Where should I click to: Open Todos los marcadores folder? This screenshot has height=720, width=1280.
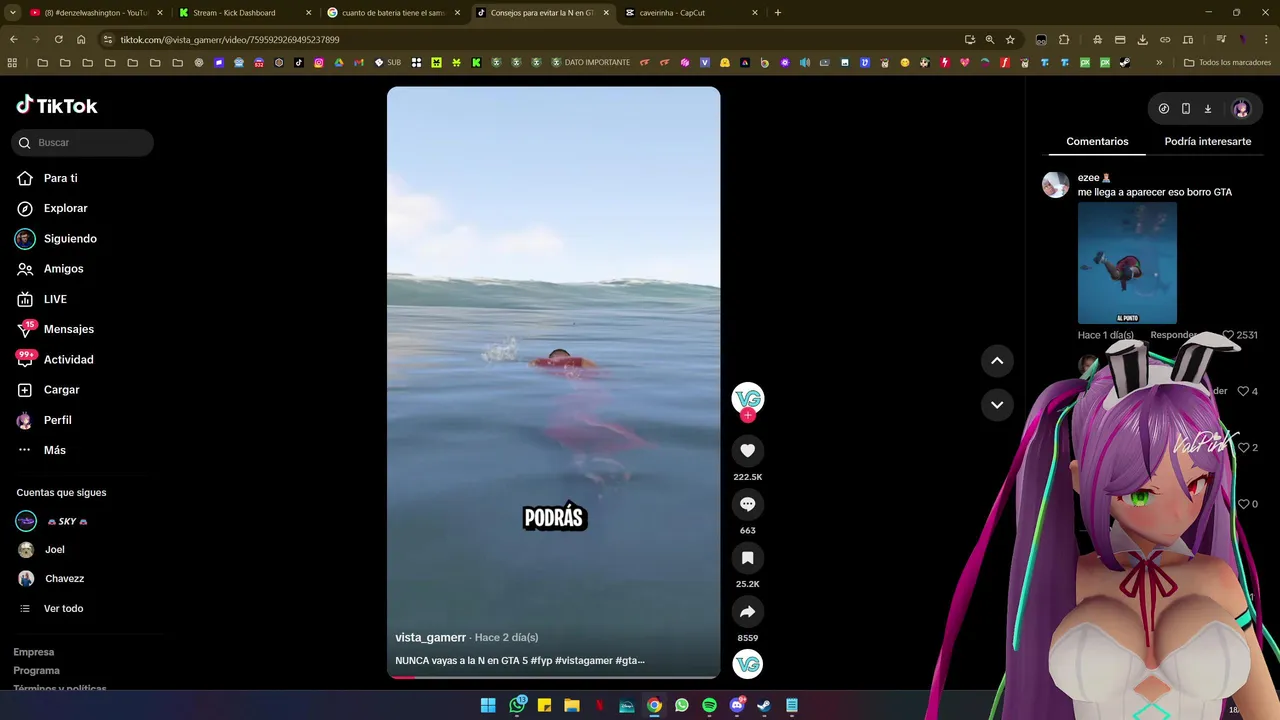[x=1227, y=62]
